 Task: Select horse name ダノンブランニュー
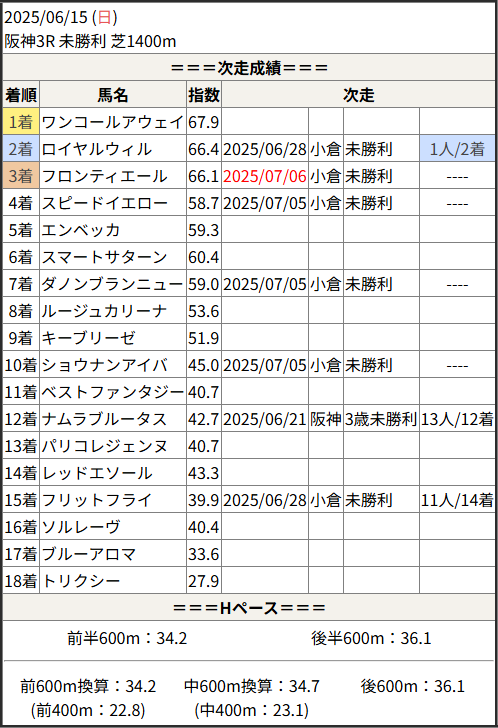click(113, 284)
